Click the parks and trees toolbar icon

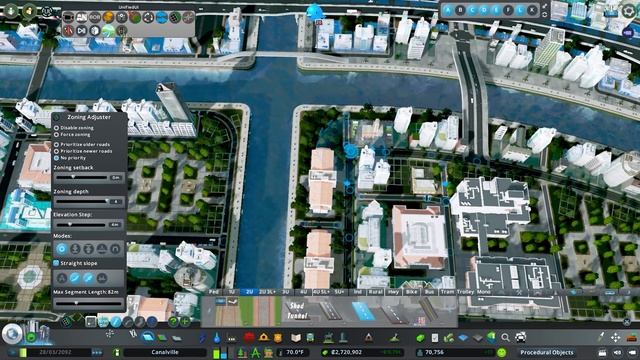click(328, 338)
